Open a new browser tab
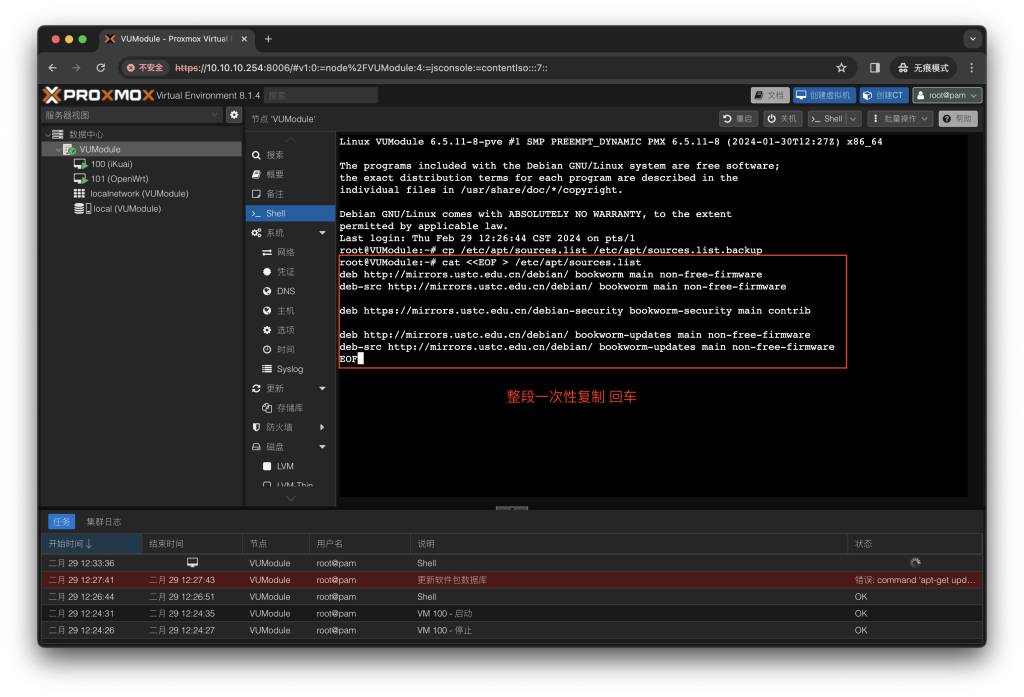Image resolution: width=1024 pixels, height=697 pixels. click(268, 39)
